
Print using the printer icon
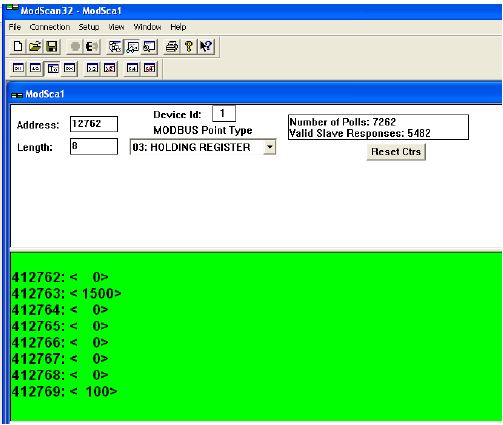point(172,47)
